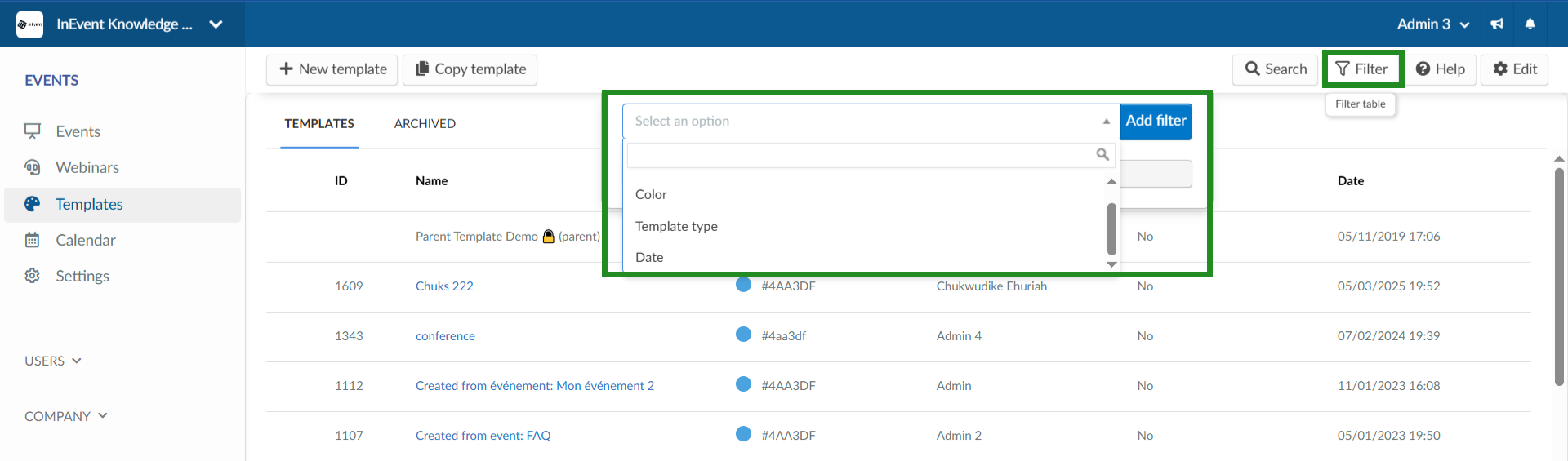Click the Templates palette icon
Screen dimensions: 1568x461
point(33,204)
